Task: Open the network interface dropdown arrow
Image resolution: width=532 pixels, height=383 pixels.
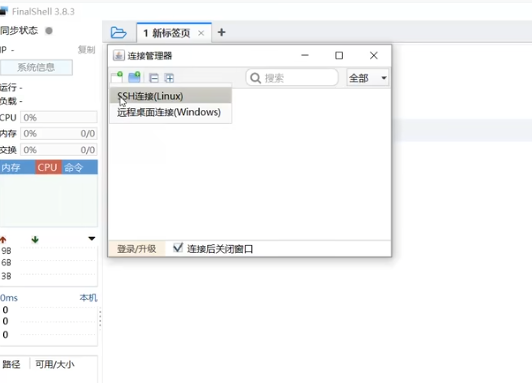Action: (x=92, y=239)
